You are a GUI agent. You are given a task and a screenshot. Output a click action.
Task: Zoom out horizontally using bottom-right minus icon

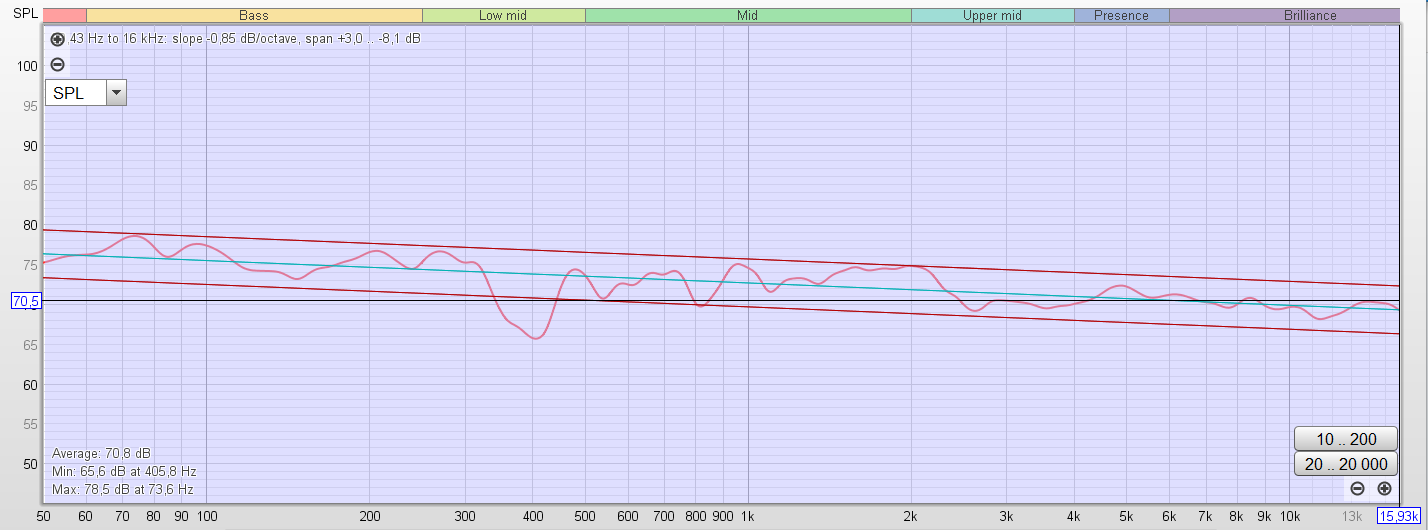pos(1357,488)
